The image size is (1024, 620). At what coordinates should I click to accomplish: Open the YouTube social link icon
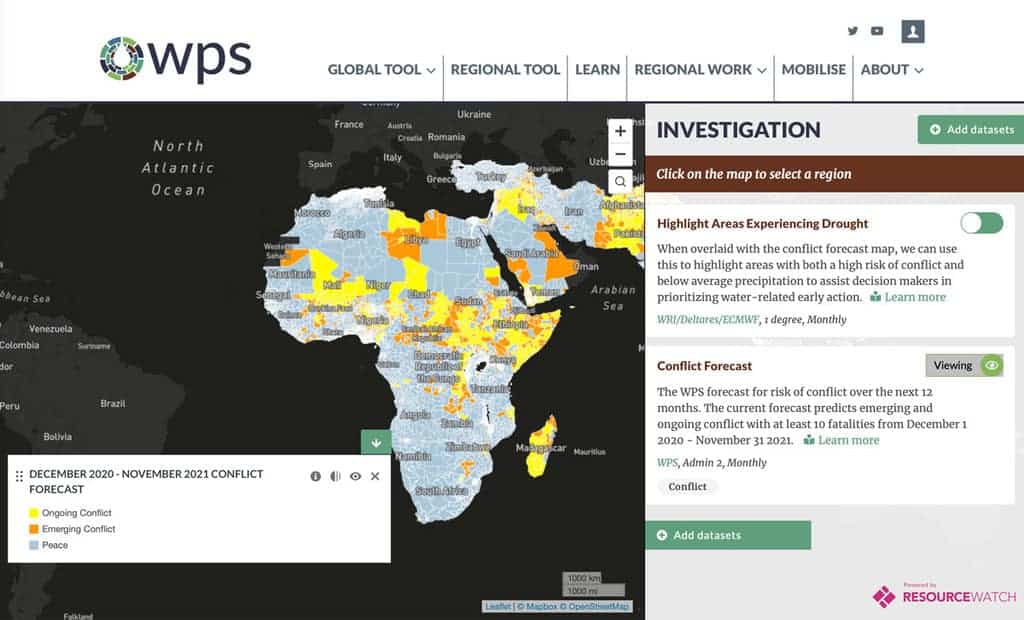pyautogui.click(x=877, y=31)
